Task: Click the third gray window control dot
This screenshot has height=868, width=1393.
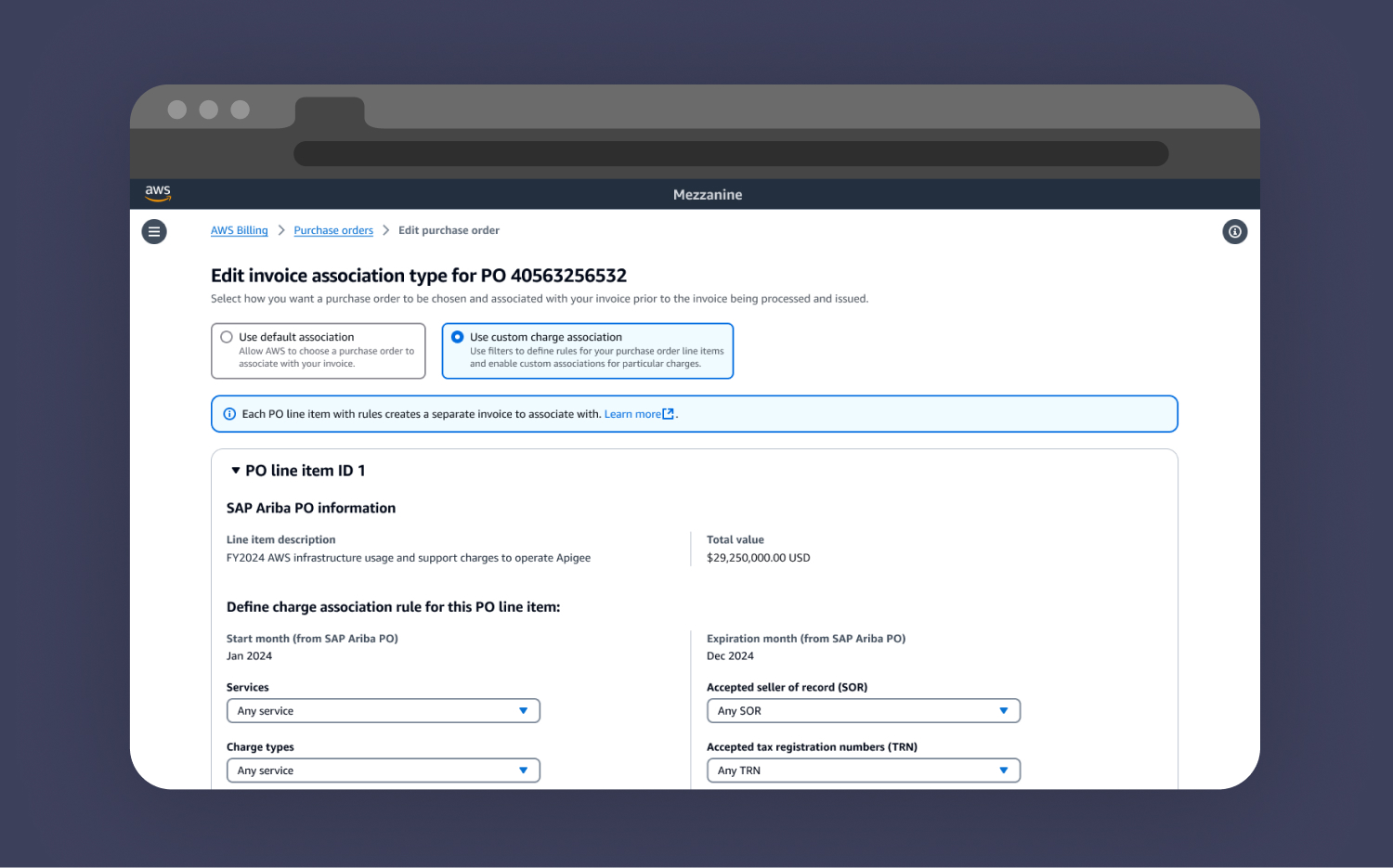Action: (x=241, y=110)
